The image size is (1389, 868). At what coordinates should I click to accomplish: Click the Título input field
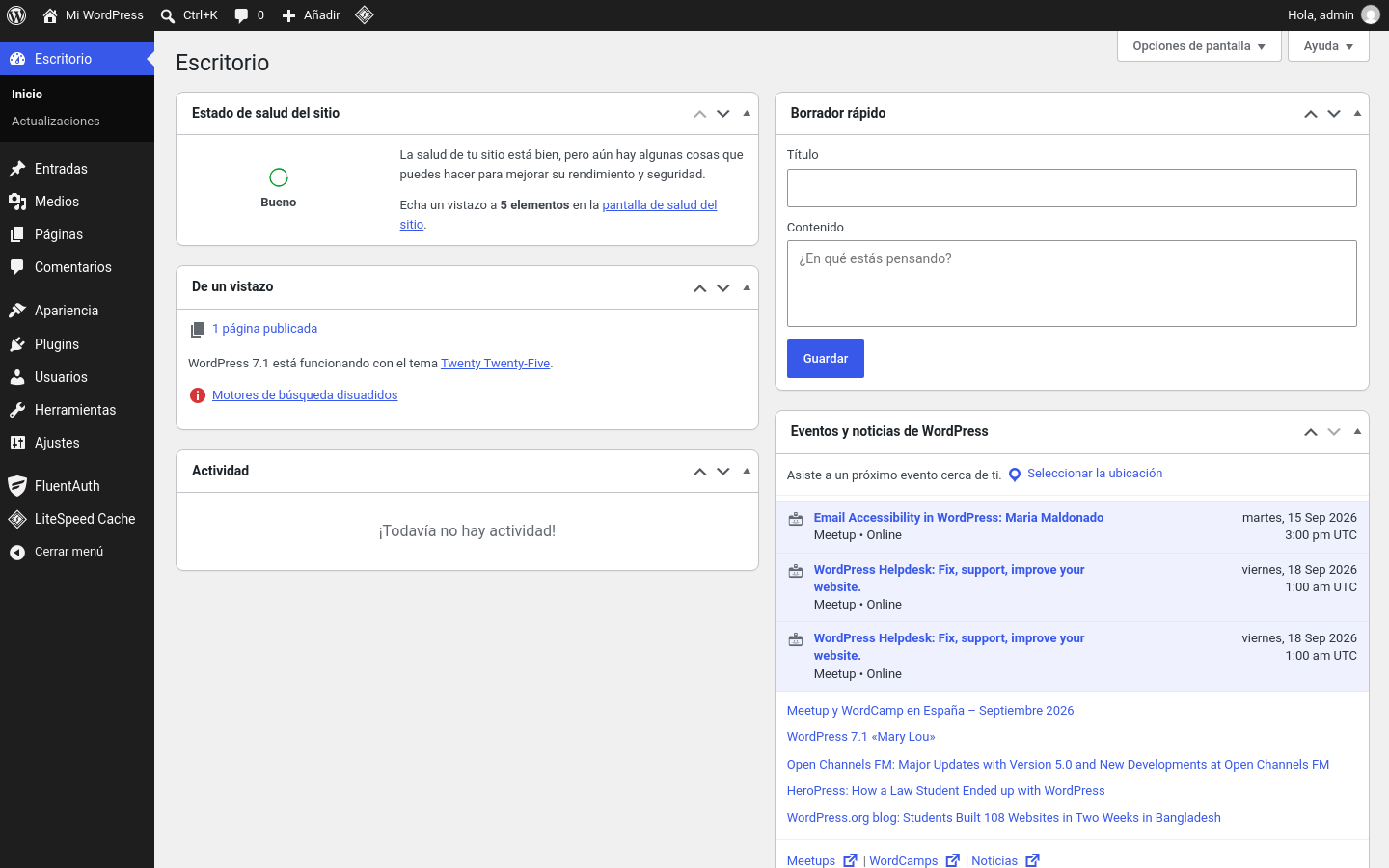coord(1072,188)
